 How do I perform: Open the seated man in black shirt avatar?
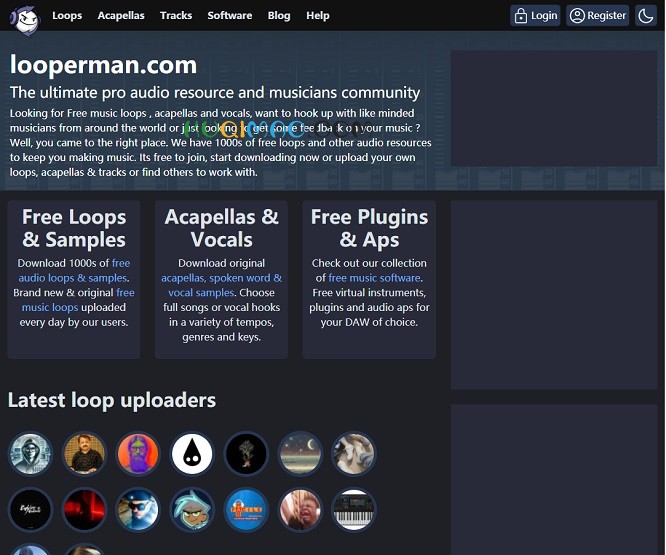click(84, 453)
